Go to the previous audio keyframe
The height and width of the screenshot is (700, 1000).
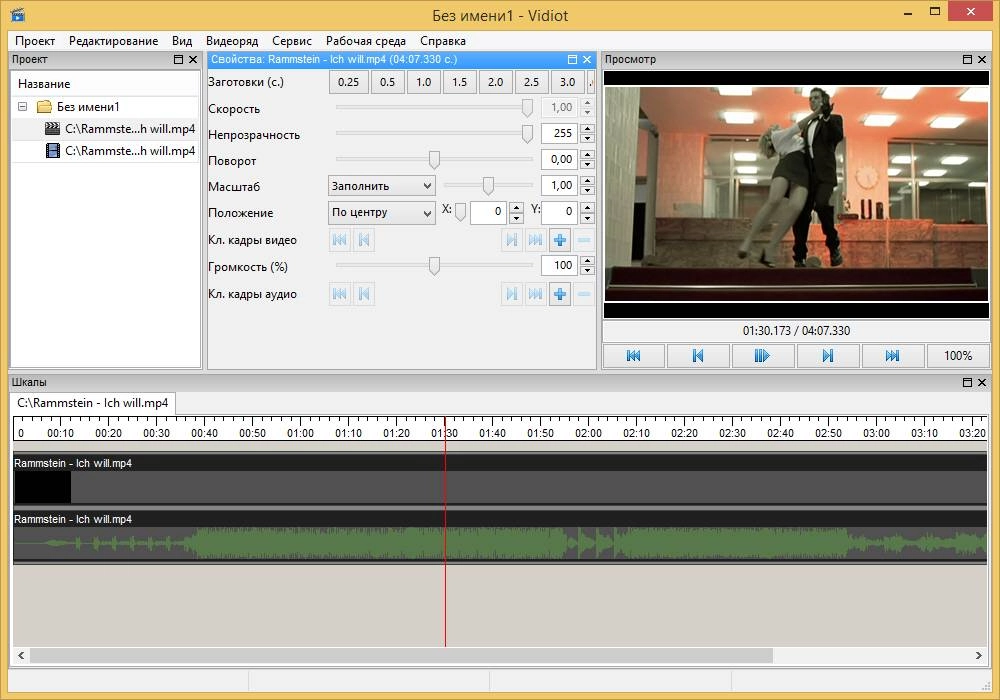pyautogui.click(x=364, y=294)
